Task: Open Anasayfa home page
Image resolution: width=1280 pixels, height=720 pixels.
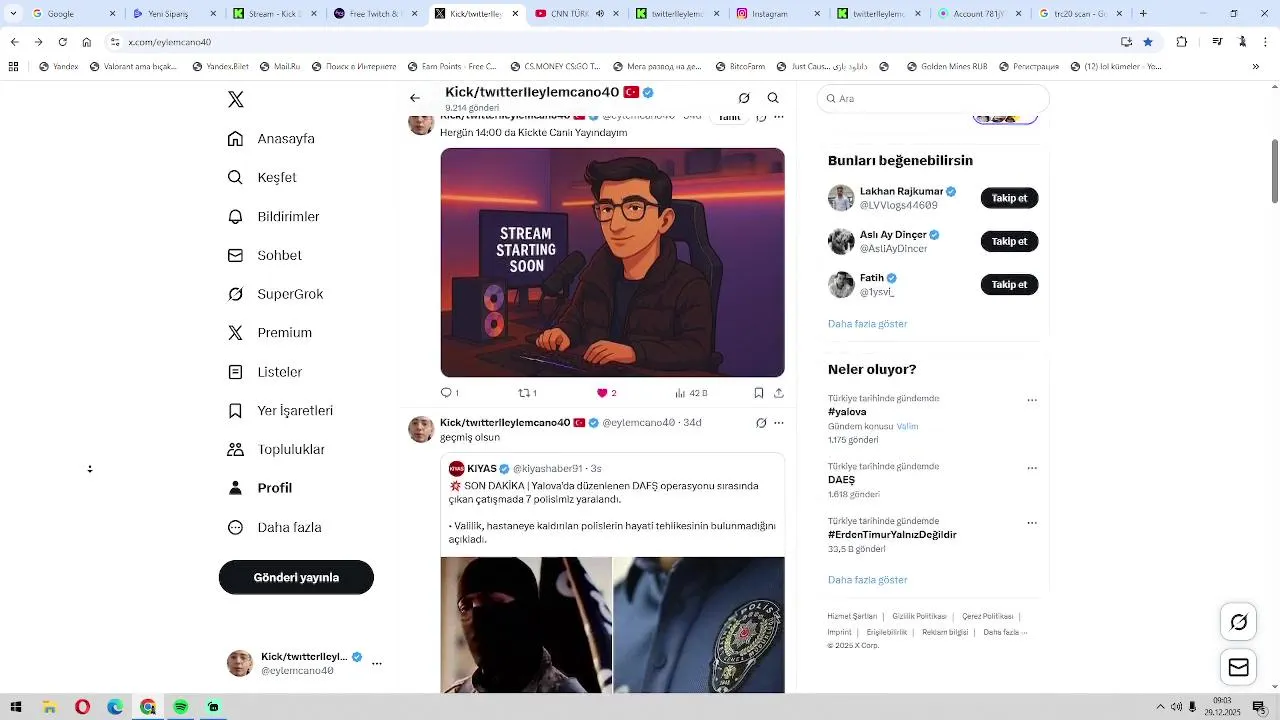Action: point(271,139)
